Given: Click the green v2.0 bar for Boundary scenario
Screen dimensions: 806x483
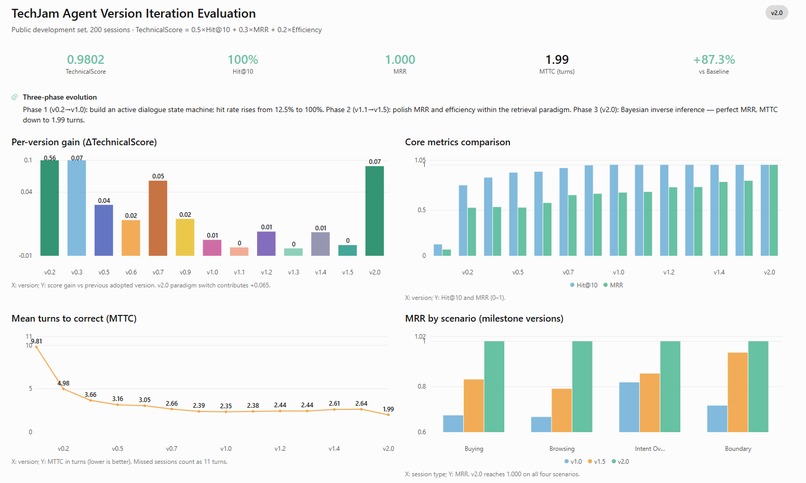Looking at the screenshot, I should tap(758, 386).
